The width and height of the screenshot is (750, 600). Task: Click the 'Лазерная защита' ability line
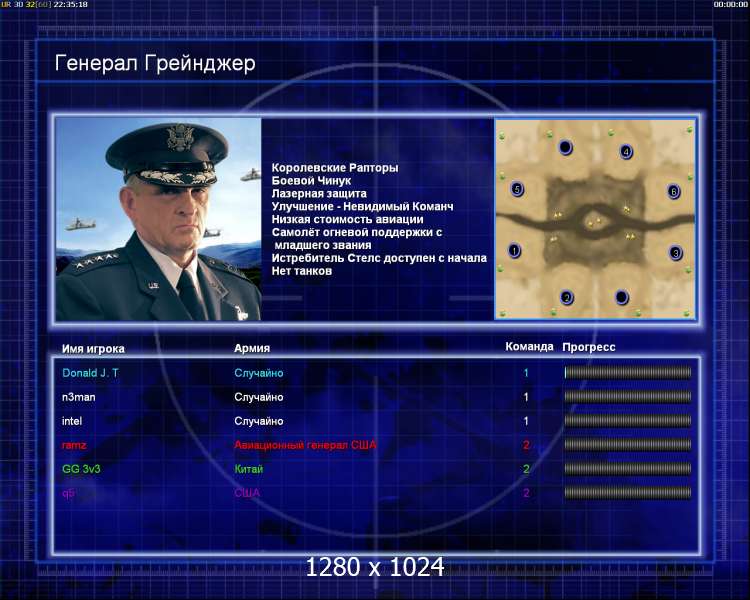click(319, 194)
